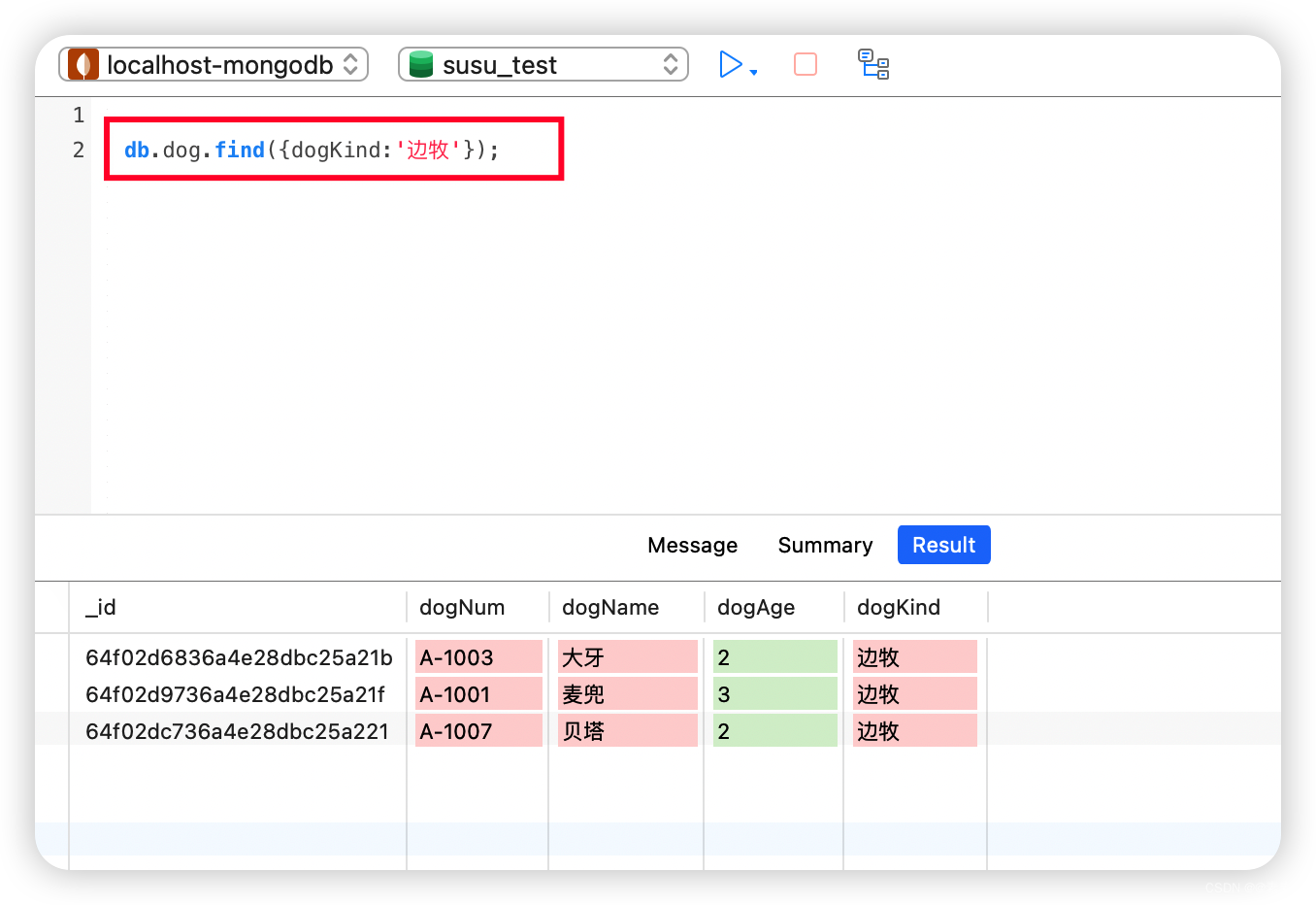Select the A-1007 dogNum cell
Screen dimensions: 1316x905
click(478, 731)
